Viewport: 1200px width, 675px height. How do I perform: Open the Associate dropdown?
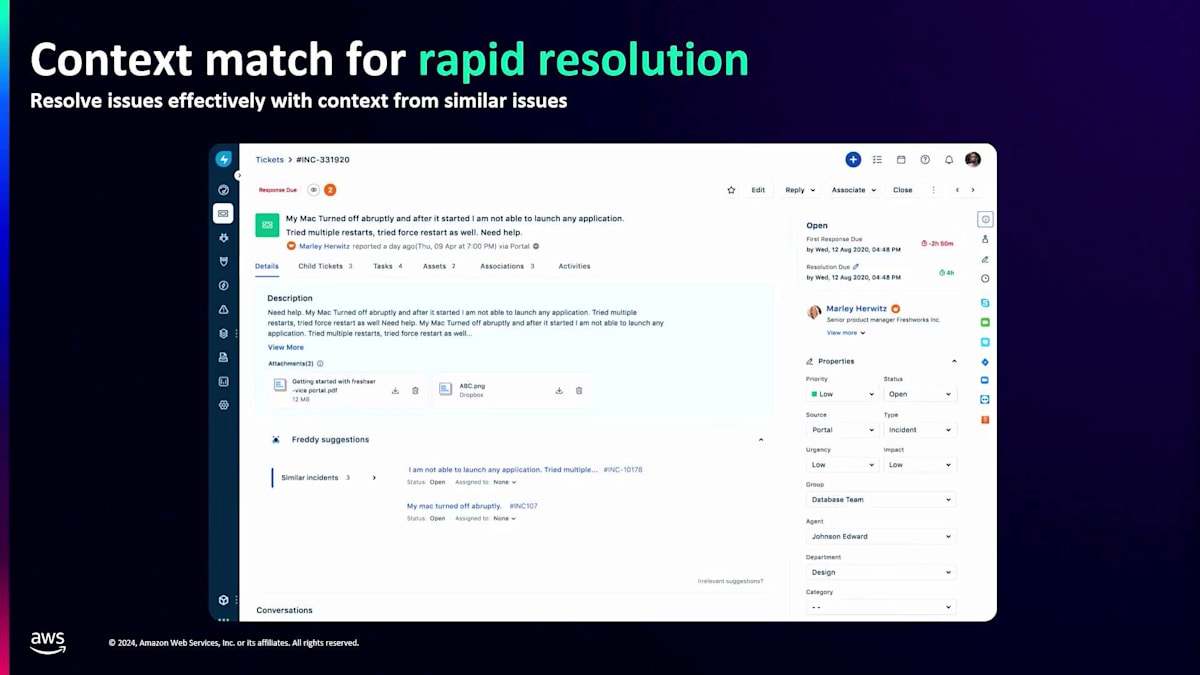854,190
